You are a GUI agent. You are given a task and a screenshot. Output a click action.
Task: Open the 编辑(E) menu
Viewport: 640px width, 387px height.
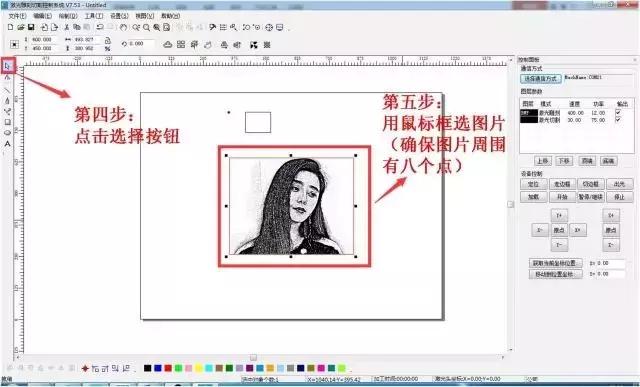tap(42, 16)
